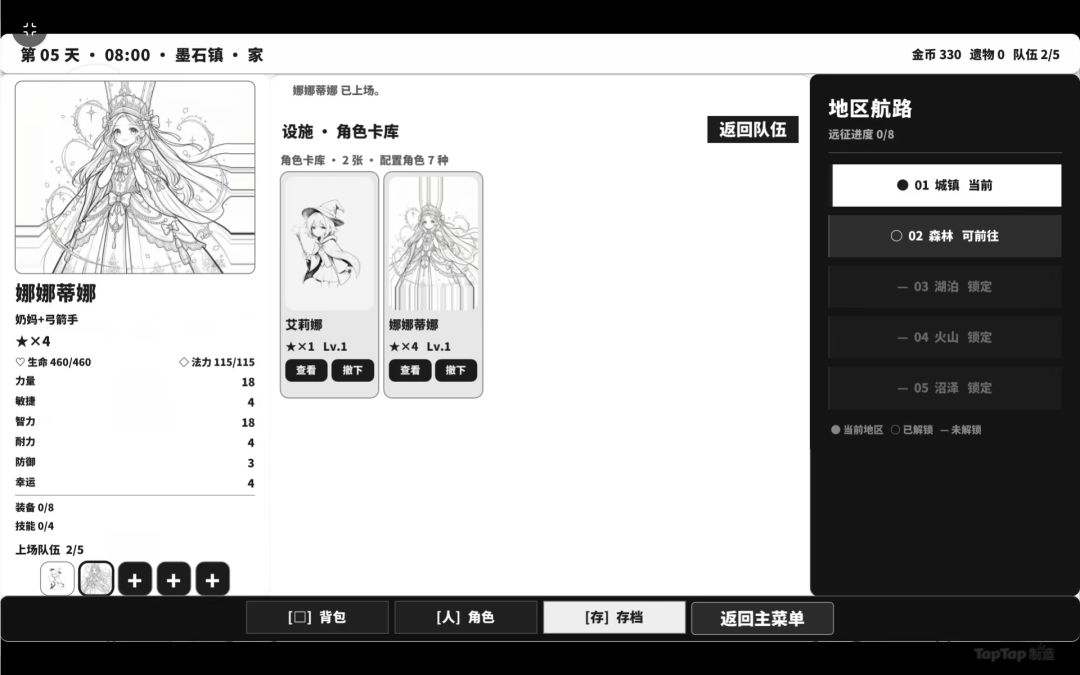Viewport: 1080px width, 675px height.
Task: Select first team slot with 艾莉娜 avatar
Action: [57, 579]
